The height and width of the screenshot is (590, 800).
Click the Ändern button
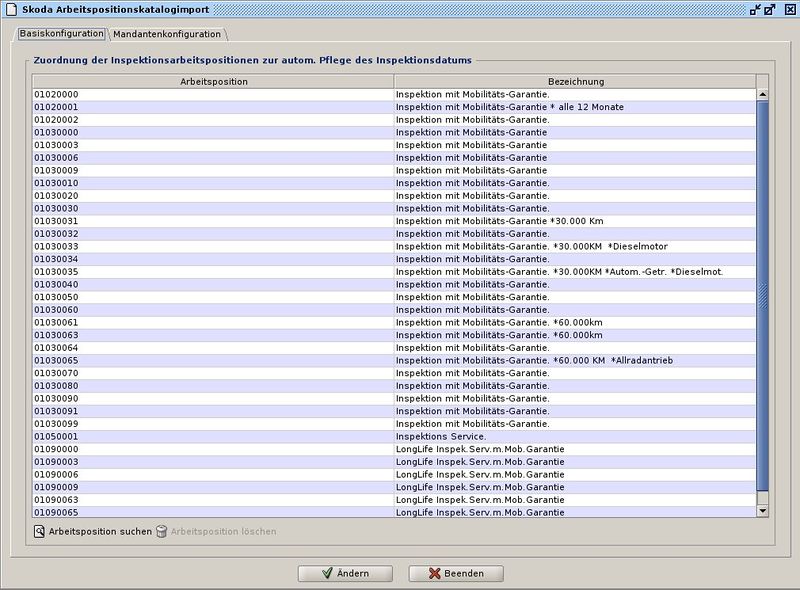click(x=345, y=573)
